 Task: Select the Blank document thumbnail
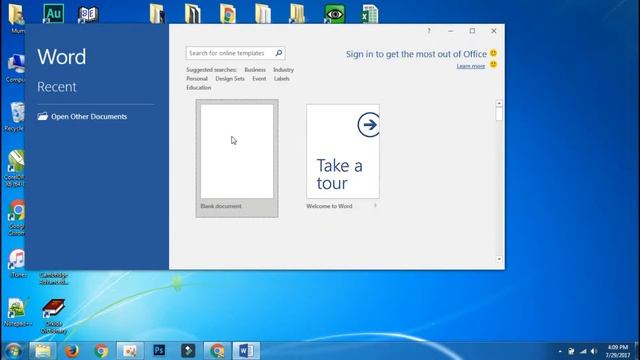pyautogui.click(x=237, y=158)
